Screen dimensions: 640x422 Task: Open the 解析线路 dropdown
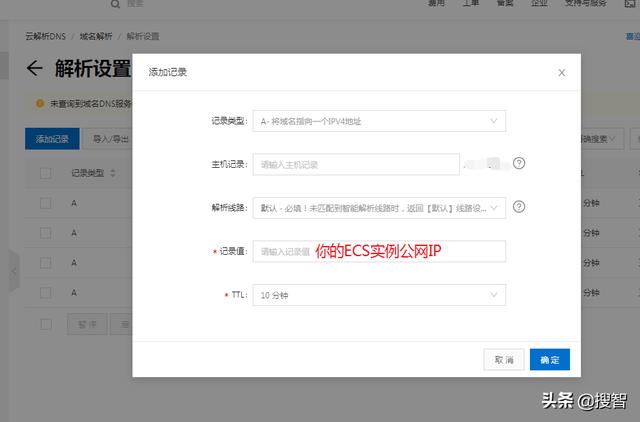[x=379, y=208]
